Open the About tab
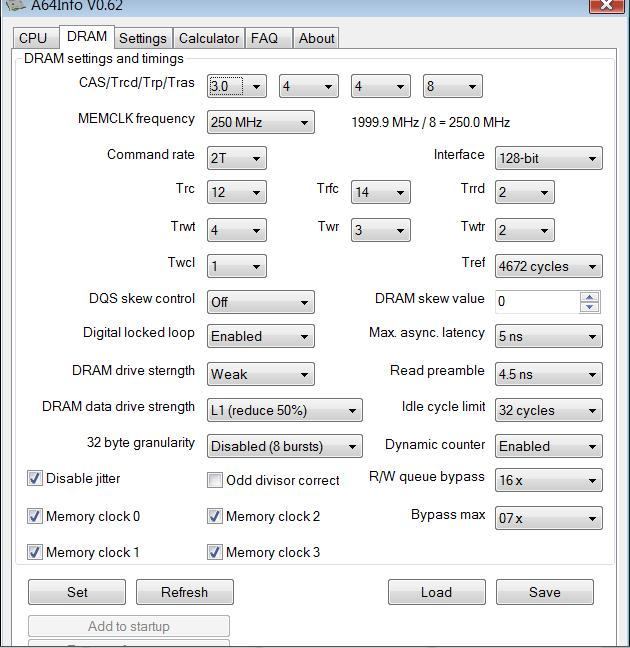 tap(316, 38)
